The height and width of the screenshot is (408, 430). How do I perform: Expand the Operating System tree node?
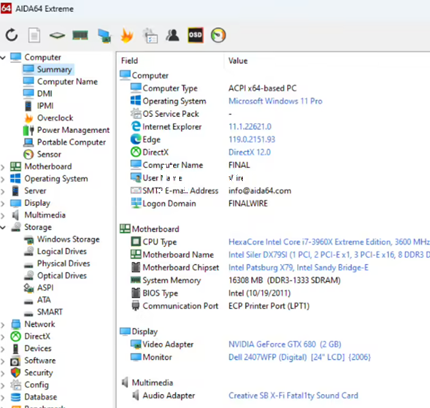[3, 179]
